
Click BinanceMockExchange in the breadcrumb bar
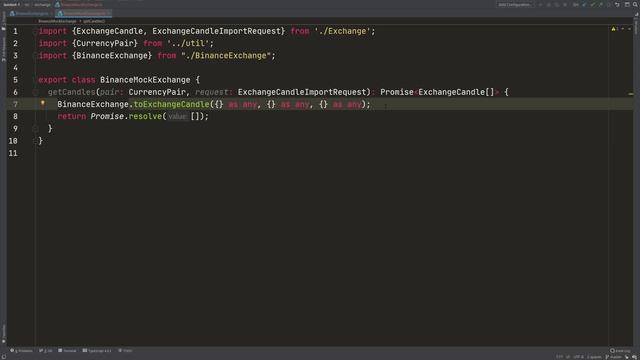[57, 21]
